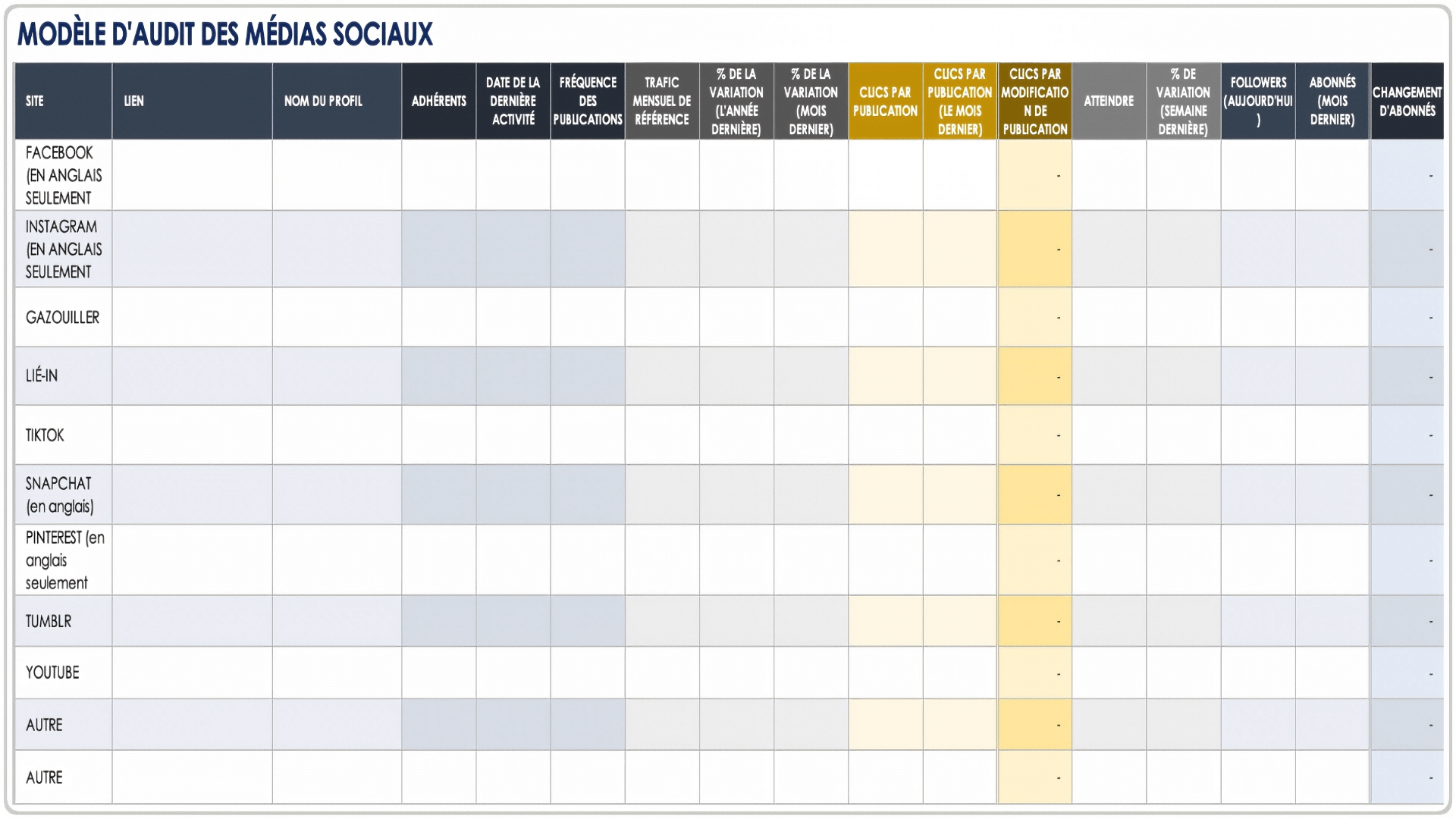The image size is (1456, 819).
Task: Select CHANGEMENT D'ABONNÉS dash in TIKTOK row
Action: (1407, 435)
